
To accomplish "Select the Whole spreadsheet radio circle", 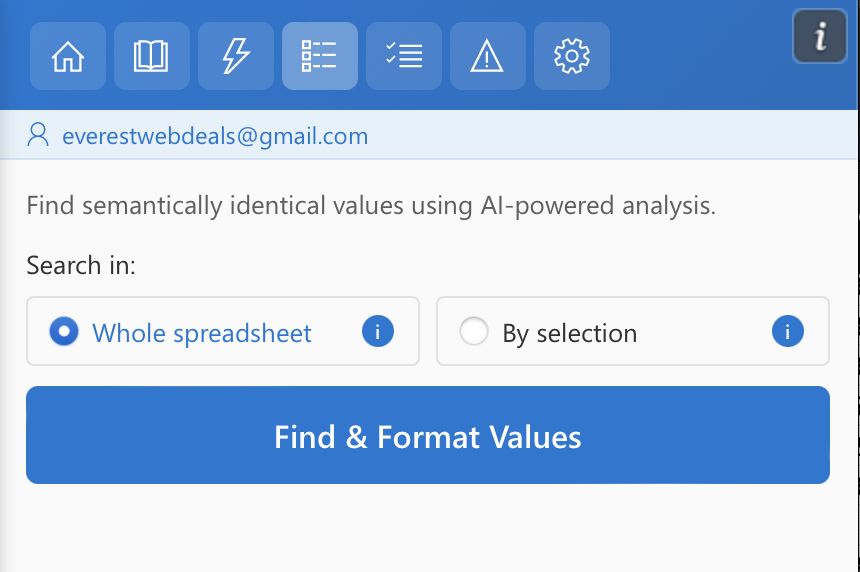I will coord(64,331).
